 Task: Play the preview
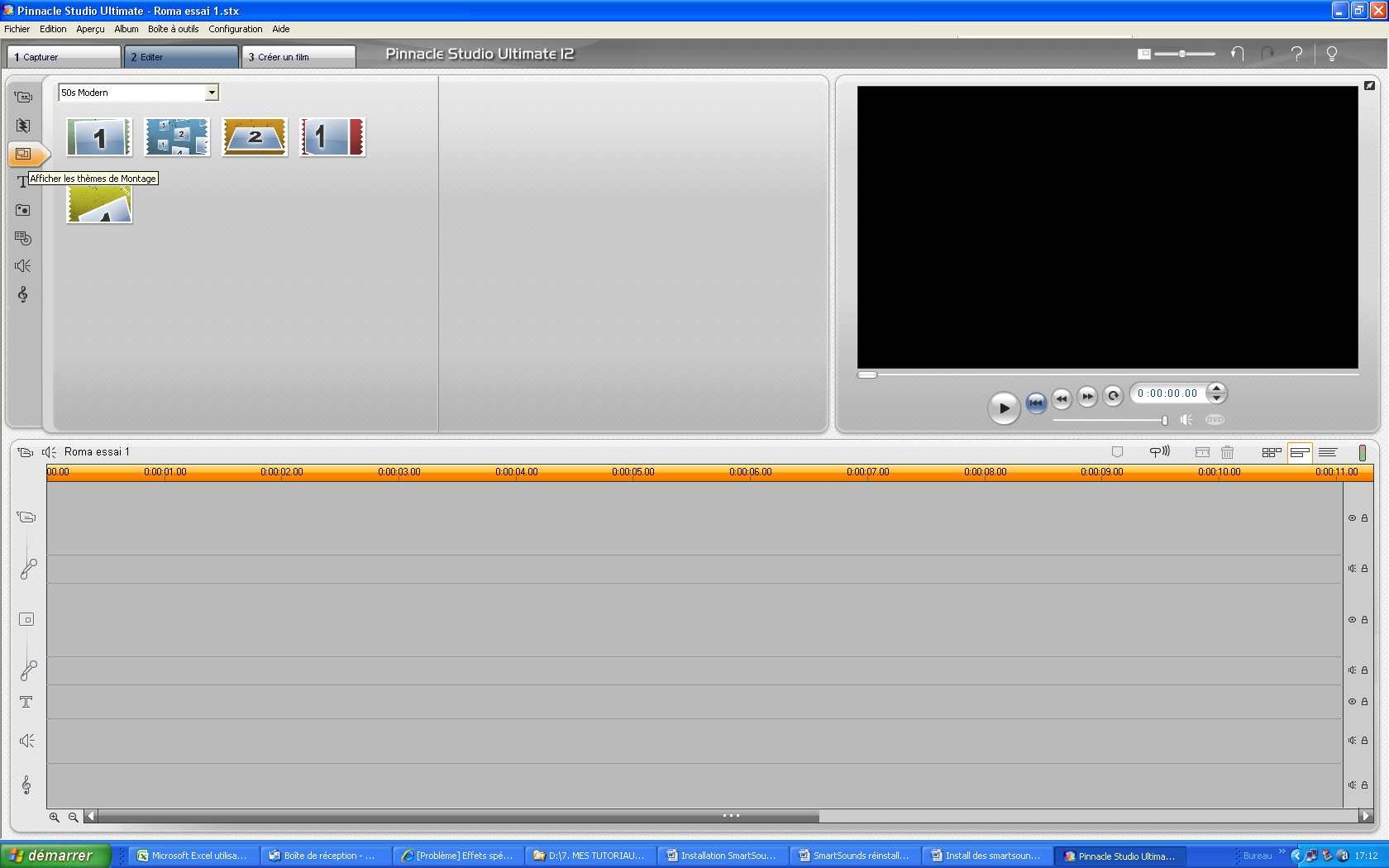[1004, 408]
